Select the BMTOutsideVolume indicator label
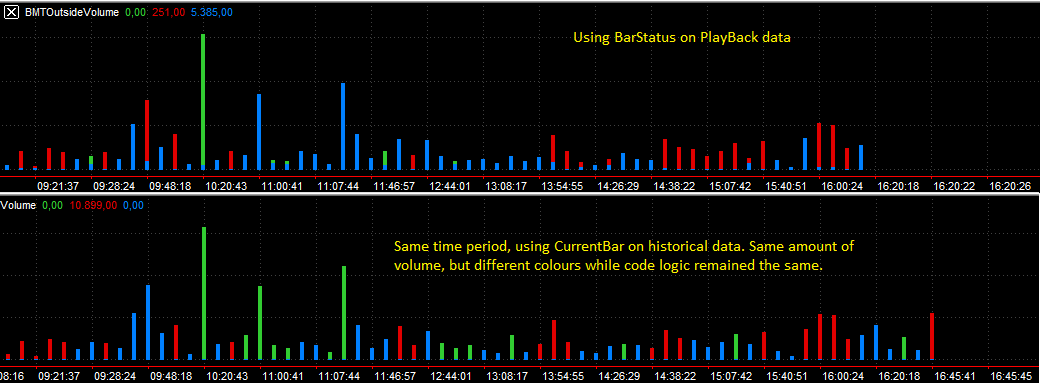This screenshot has height=383, width=1040. 72,12
